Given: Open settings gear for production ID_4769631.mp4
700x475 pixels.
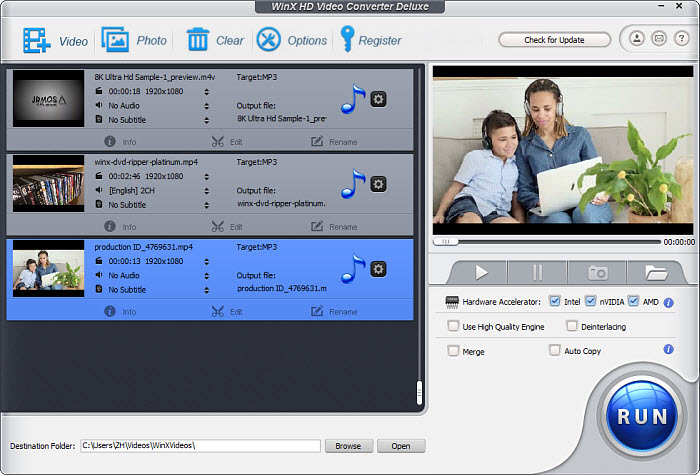Looking at the screenshot, I should tap(378, 269).
